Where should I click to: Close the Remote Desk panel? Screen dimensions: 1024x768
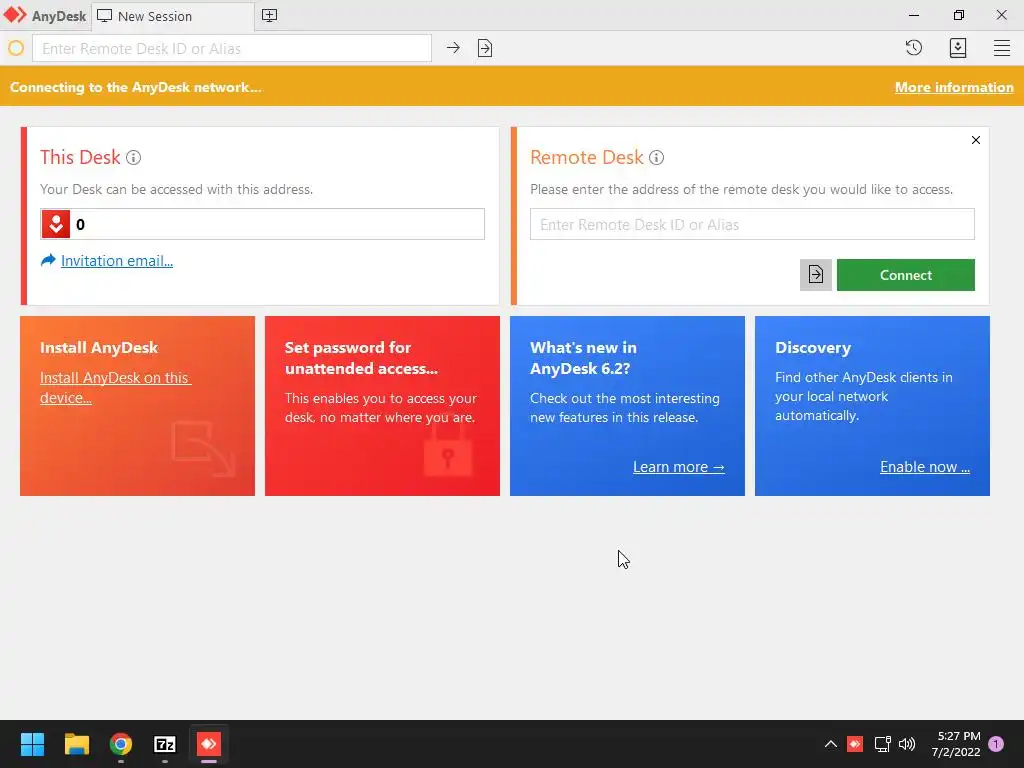click(976, 140)
